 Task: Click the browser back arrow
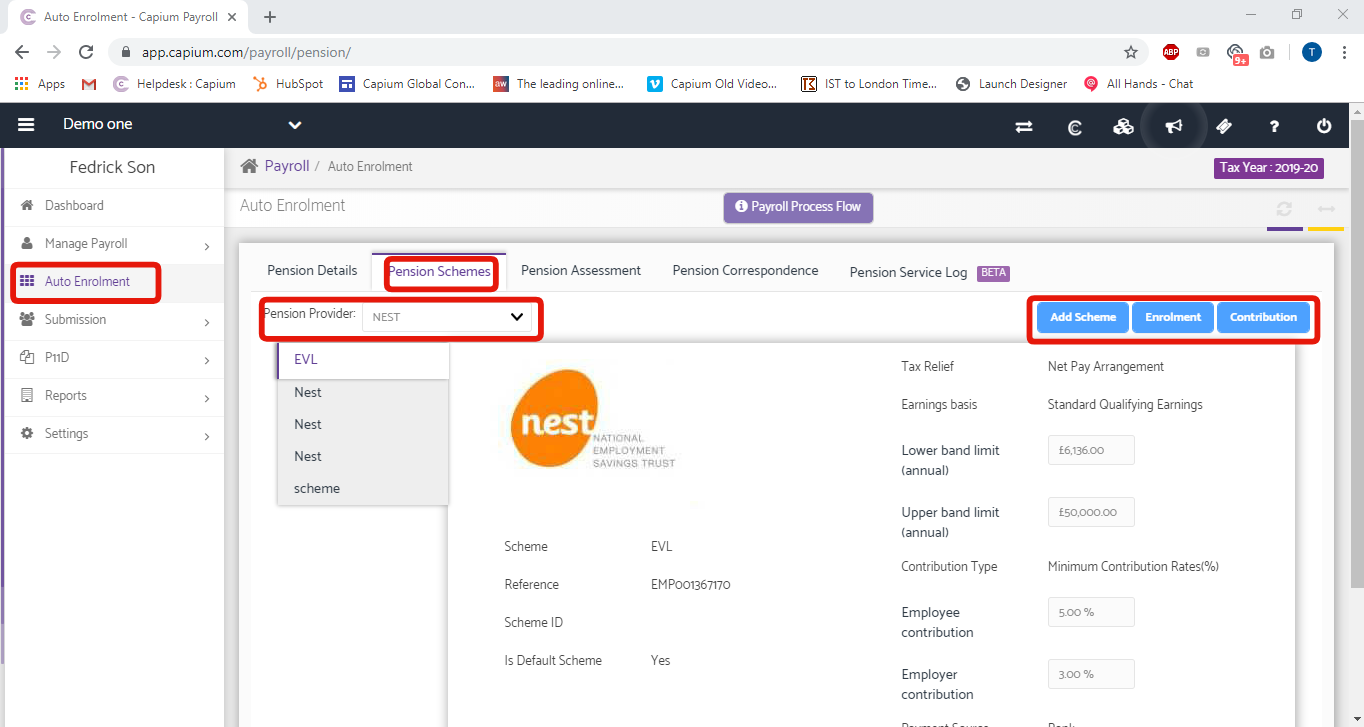click(22, 52)
